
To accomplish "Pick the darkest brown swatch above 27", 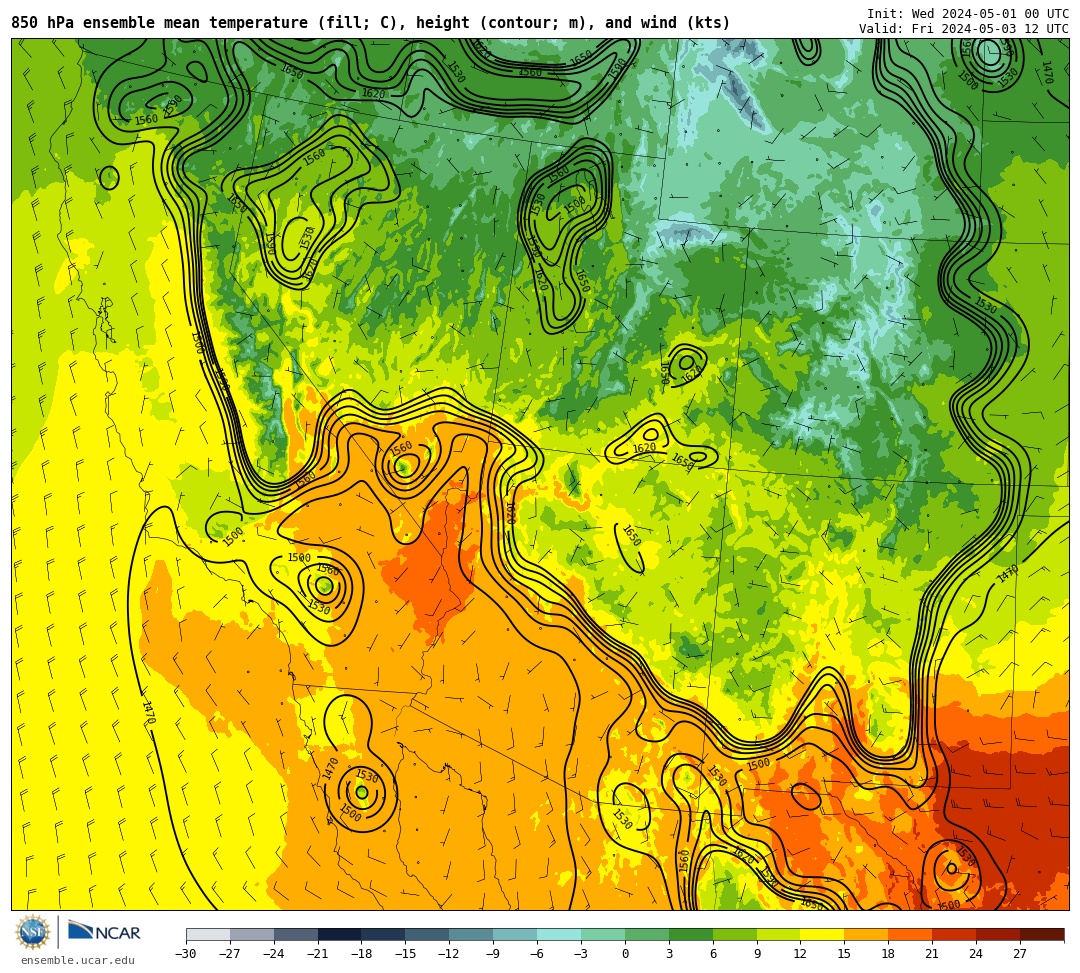I will pos(1042,934).
